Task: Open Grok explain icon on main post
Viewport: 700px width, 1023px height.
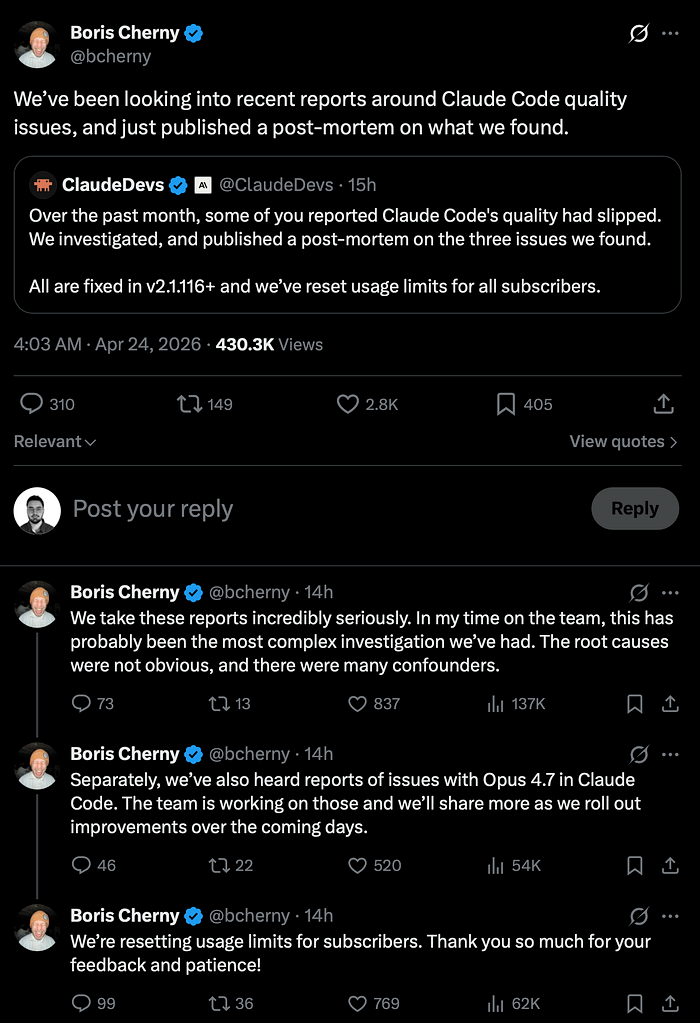Action: pyautogui.click(x=638, y=33)
